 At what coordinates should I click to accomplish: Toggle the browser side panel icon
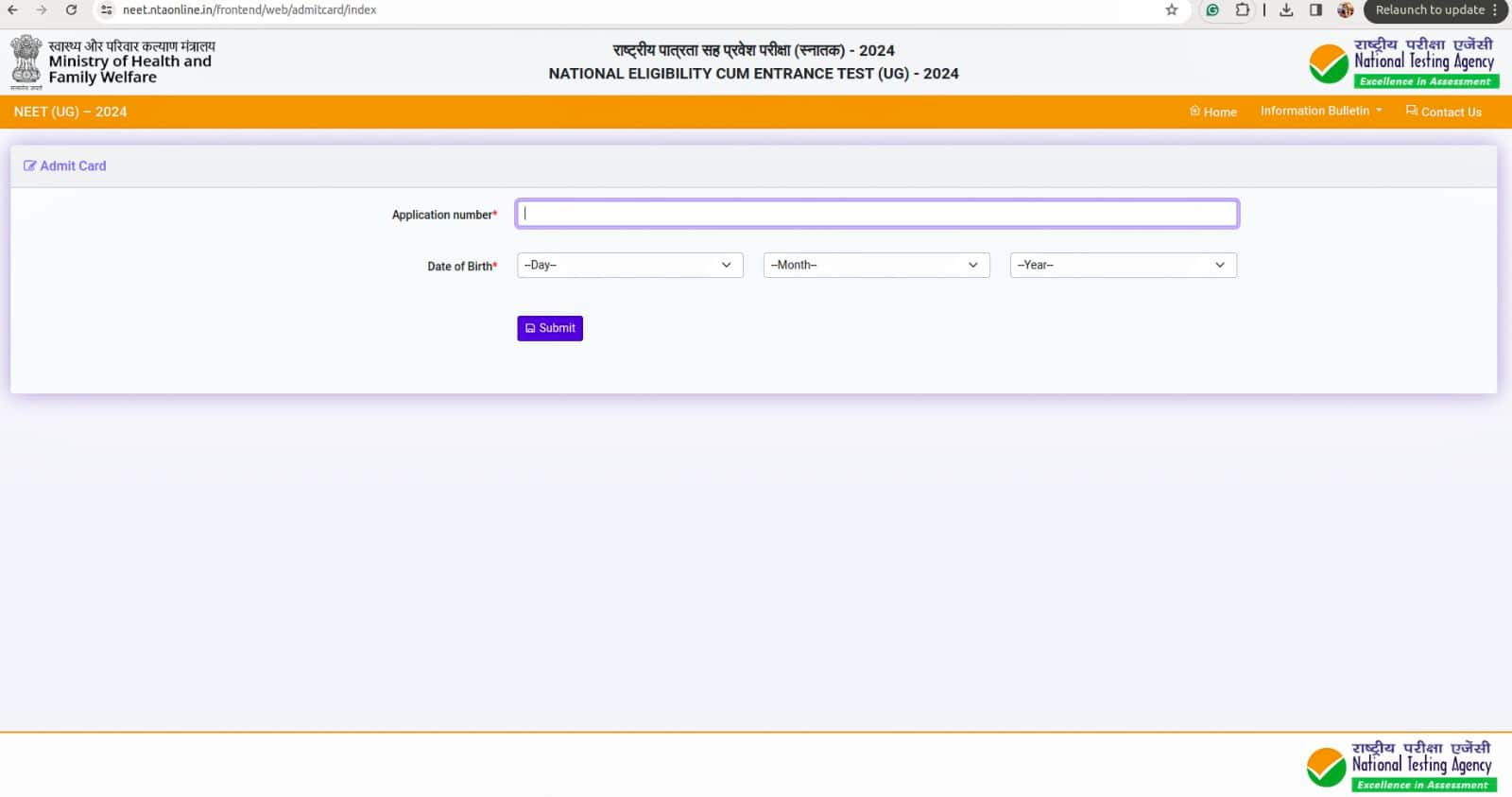click(x=1315, y=9)
